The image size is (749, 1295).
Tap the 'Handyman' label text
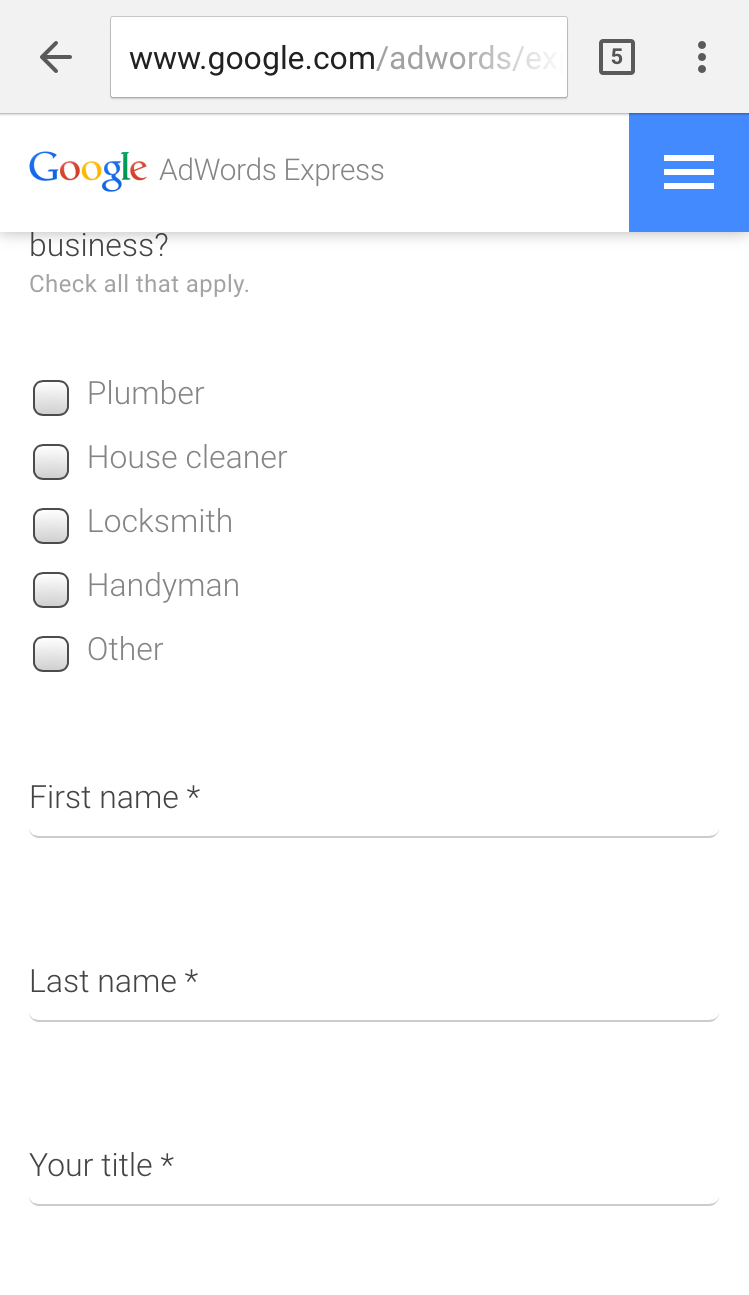point(163,586)
